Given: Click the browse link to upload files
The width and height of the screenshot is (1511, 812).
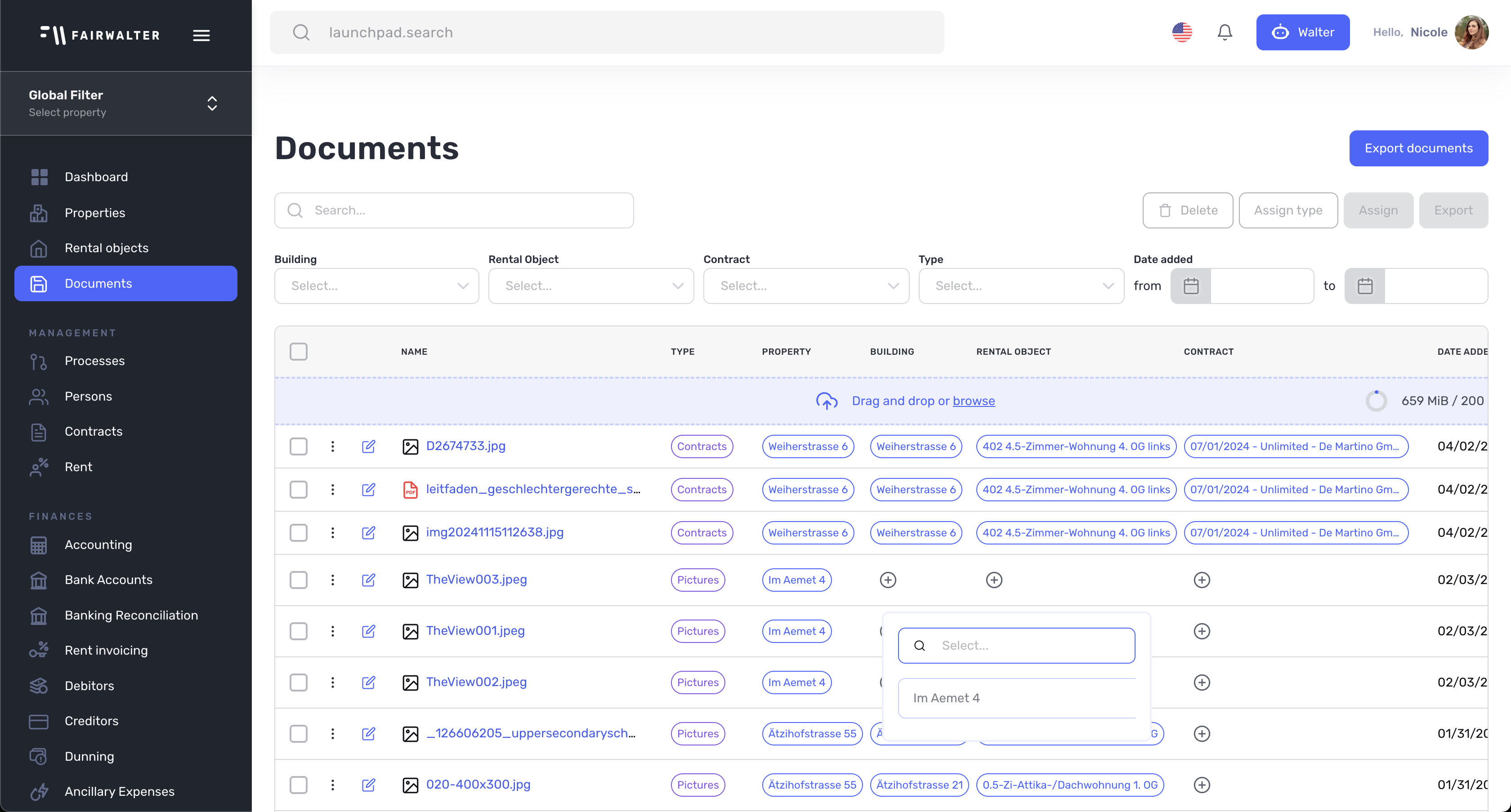Looking at the screenshot, I should click(973, 401).
